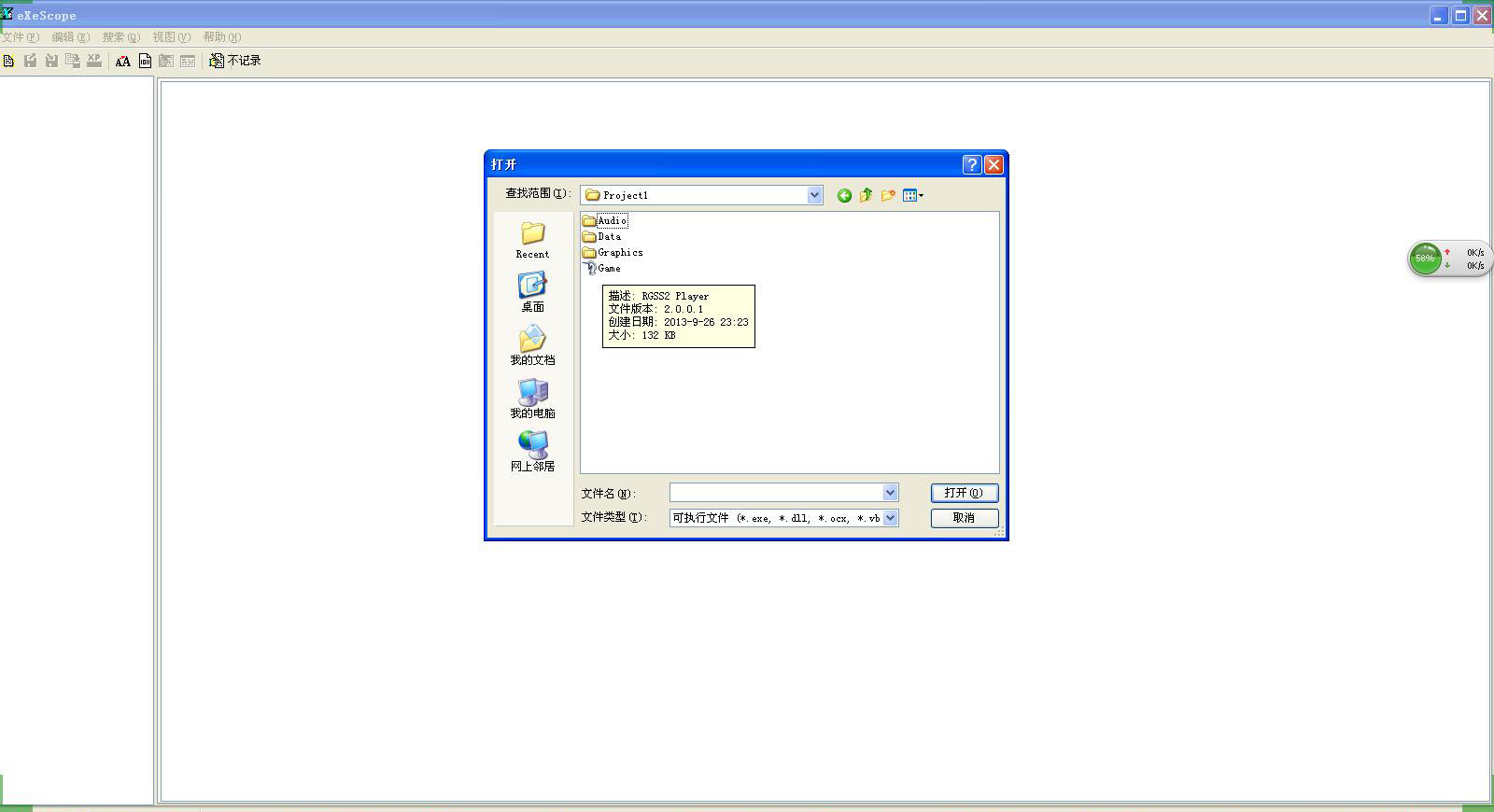The width and height of the screenshot is (1494, 812).
Task: Select the Graphics folder
Action: (613, 252)
